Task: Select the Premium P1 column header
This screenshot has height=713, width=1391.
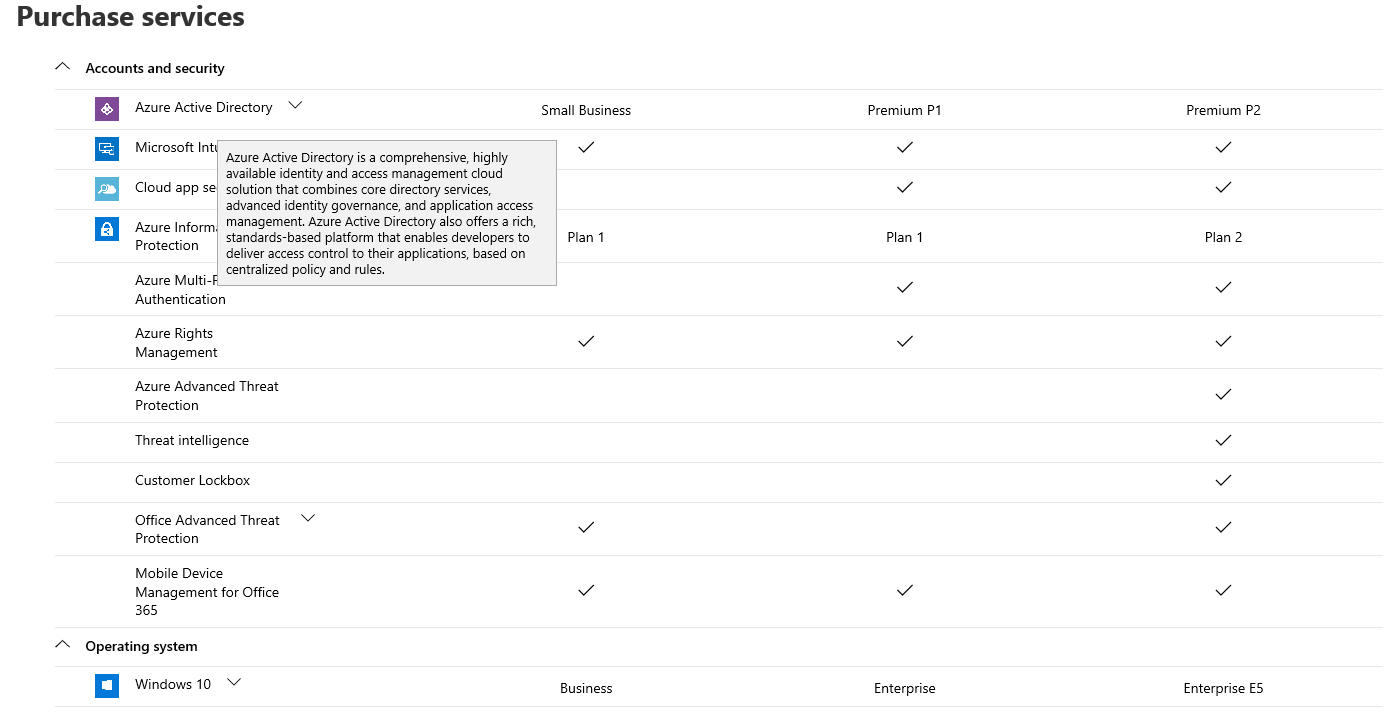Action: tap(904, 110)
